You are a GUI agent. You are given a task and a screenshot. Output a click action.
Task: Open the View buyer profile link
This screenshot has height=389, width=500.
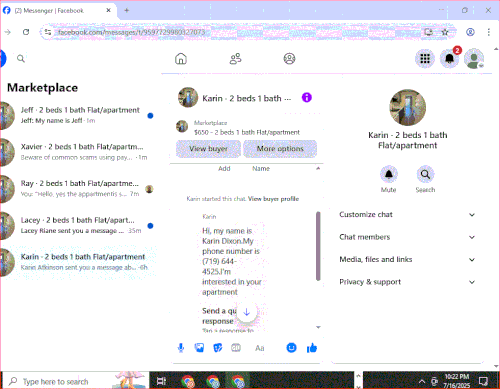click(273, 199)
